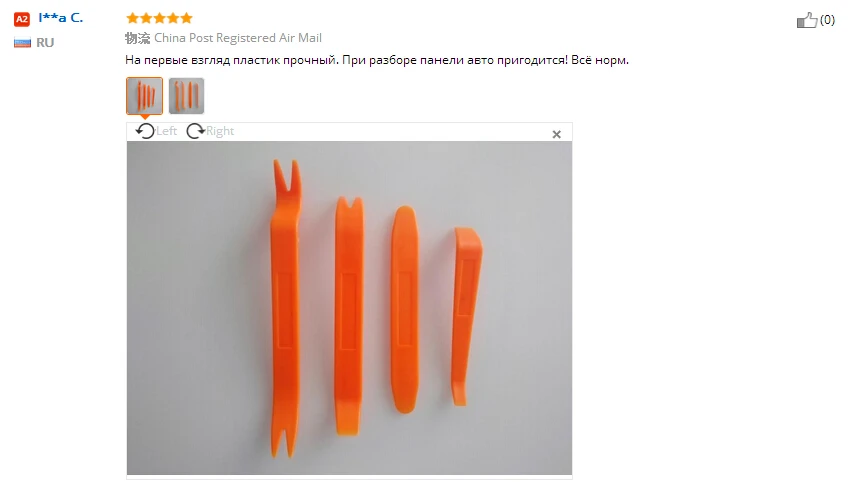The width and height of the screenshot is (855, 490).
Task: Click the Russian review comment text
Action: point(377,60)
